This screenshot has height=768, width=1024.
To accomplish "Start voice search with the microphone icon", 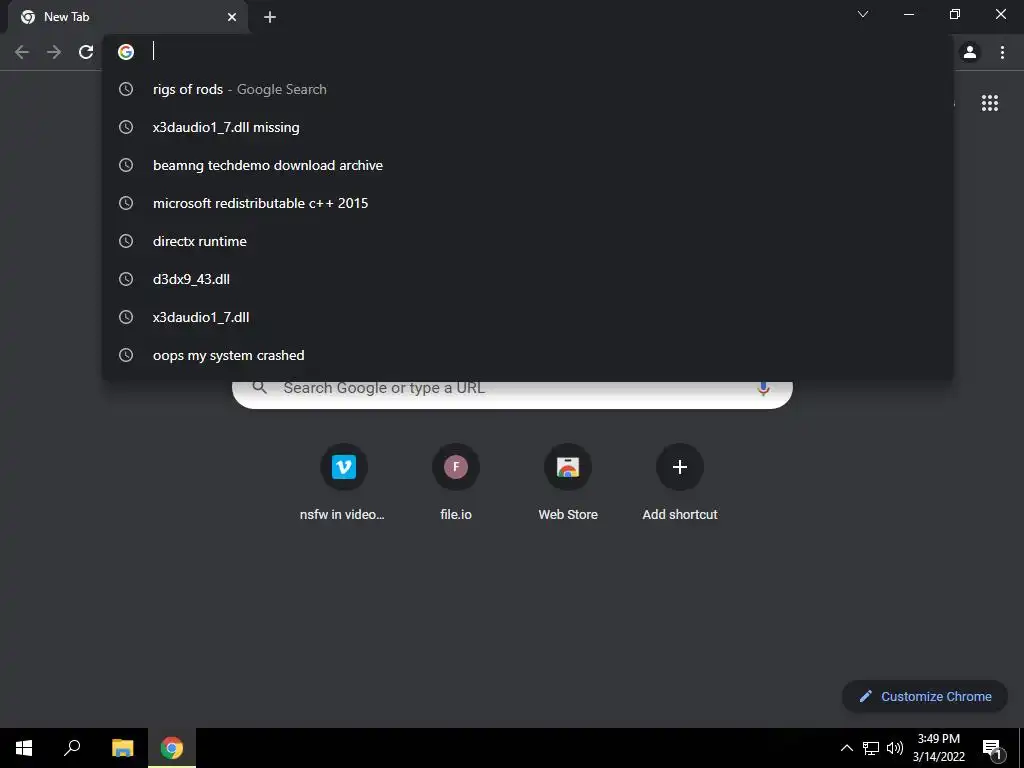I will click(763, 389).
